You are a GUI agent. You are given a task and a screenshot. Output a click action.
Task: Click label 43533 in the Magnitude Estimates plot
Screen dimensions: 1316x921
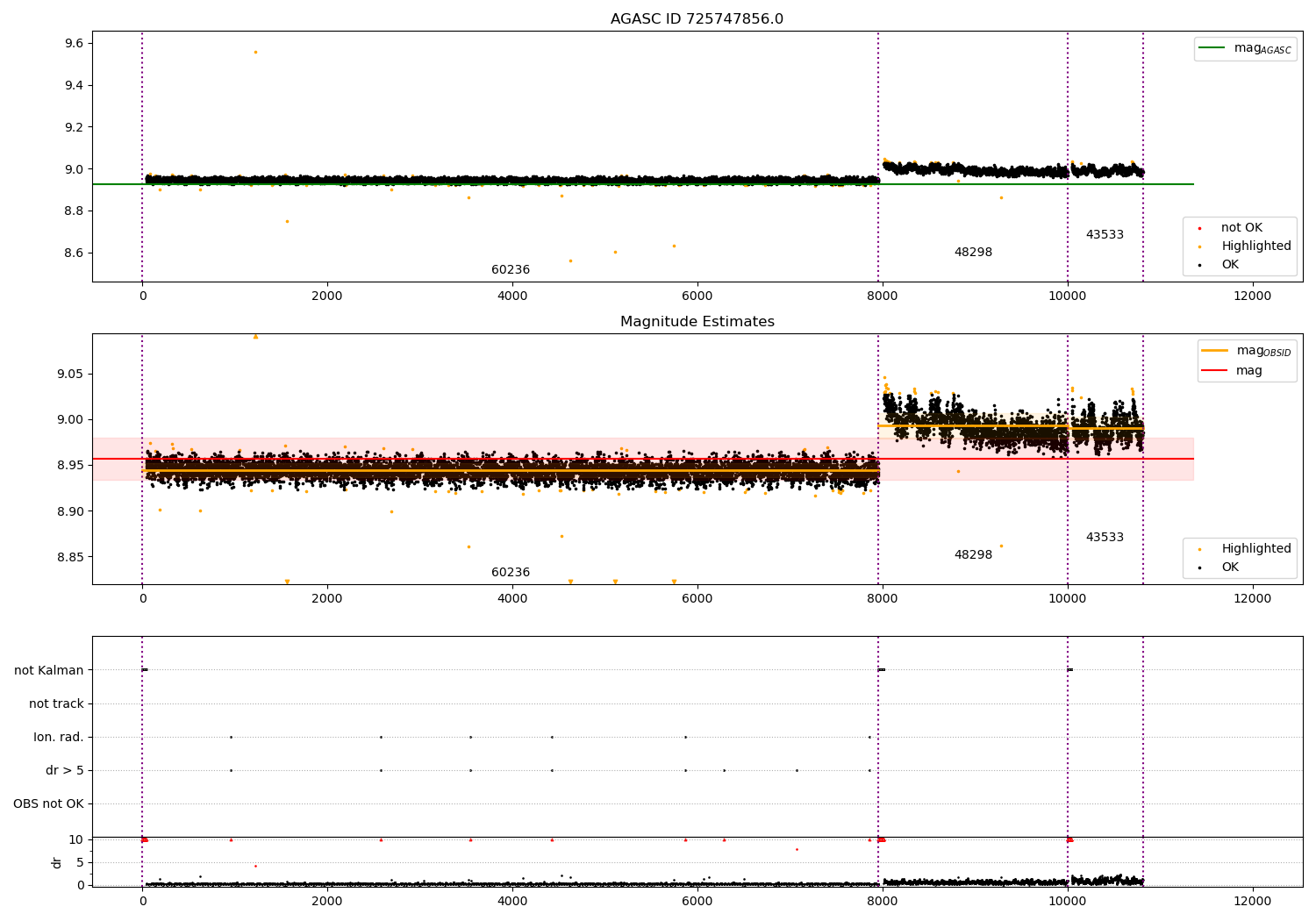click(x=1105, y=538)
